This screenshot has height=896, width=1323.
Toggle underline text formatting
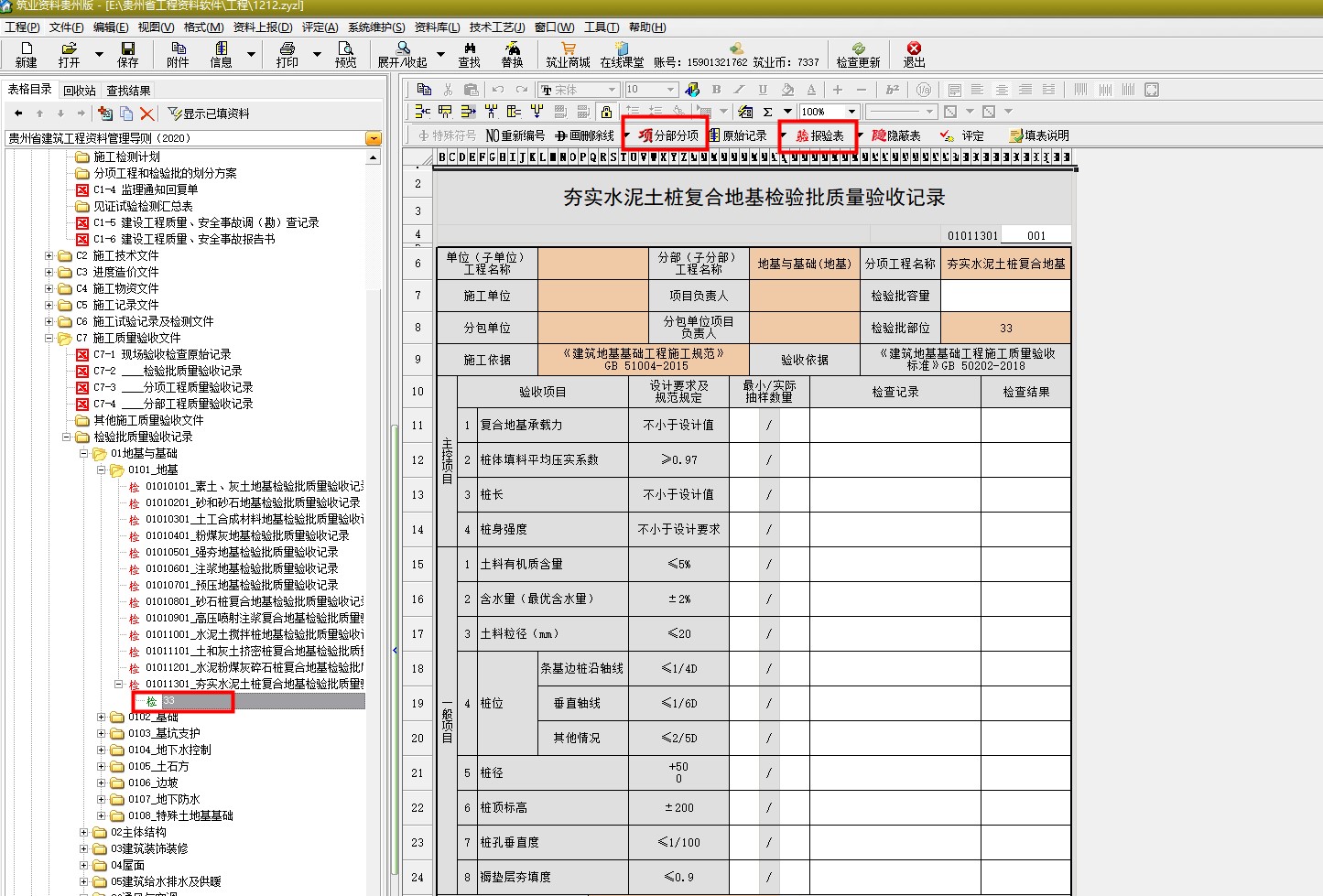(763, 89)
